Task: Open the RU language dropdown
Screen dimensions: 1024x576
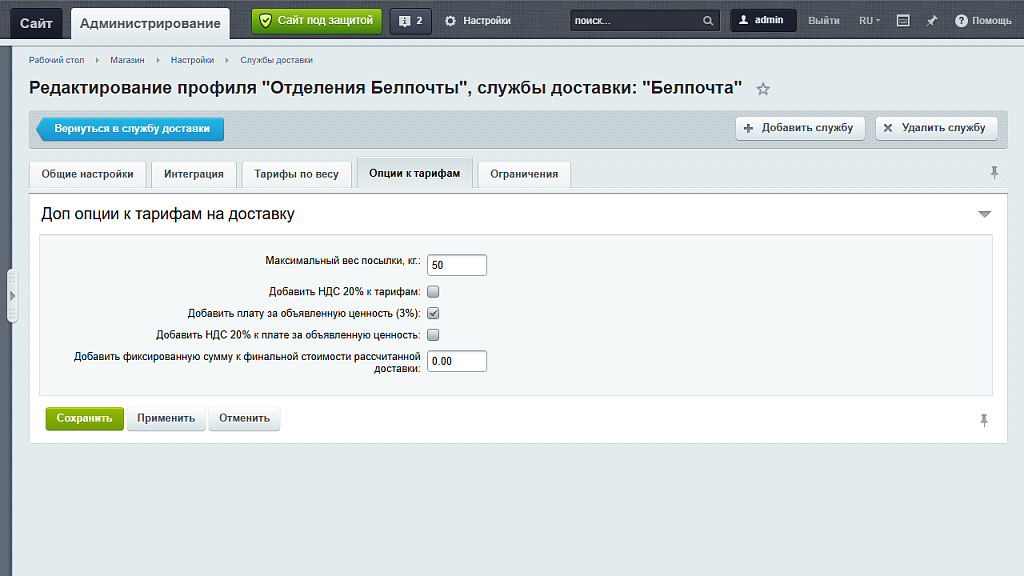Action: pos(869,21)
